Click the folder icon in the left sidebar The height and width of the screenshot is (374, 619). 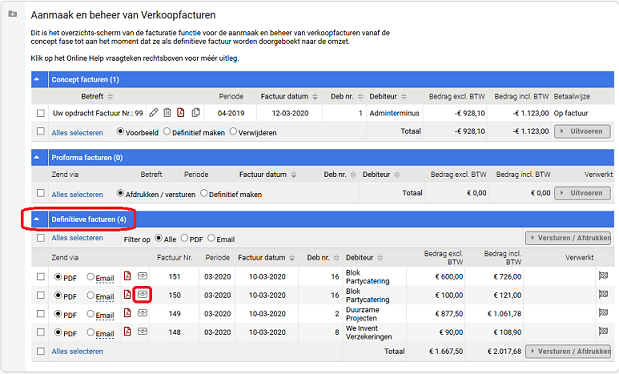[x=13, y=14]
